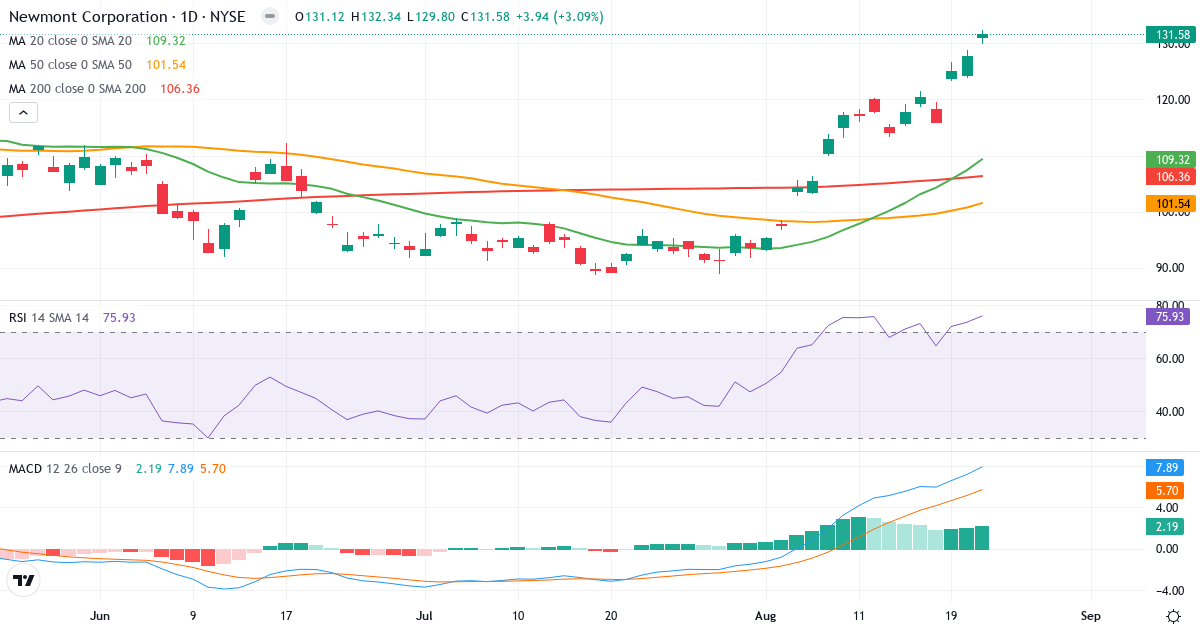Open chart settings gear icon
Image resolution: width=1200 pixels, height=630 pixels.
click(1172, 616)
